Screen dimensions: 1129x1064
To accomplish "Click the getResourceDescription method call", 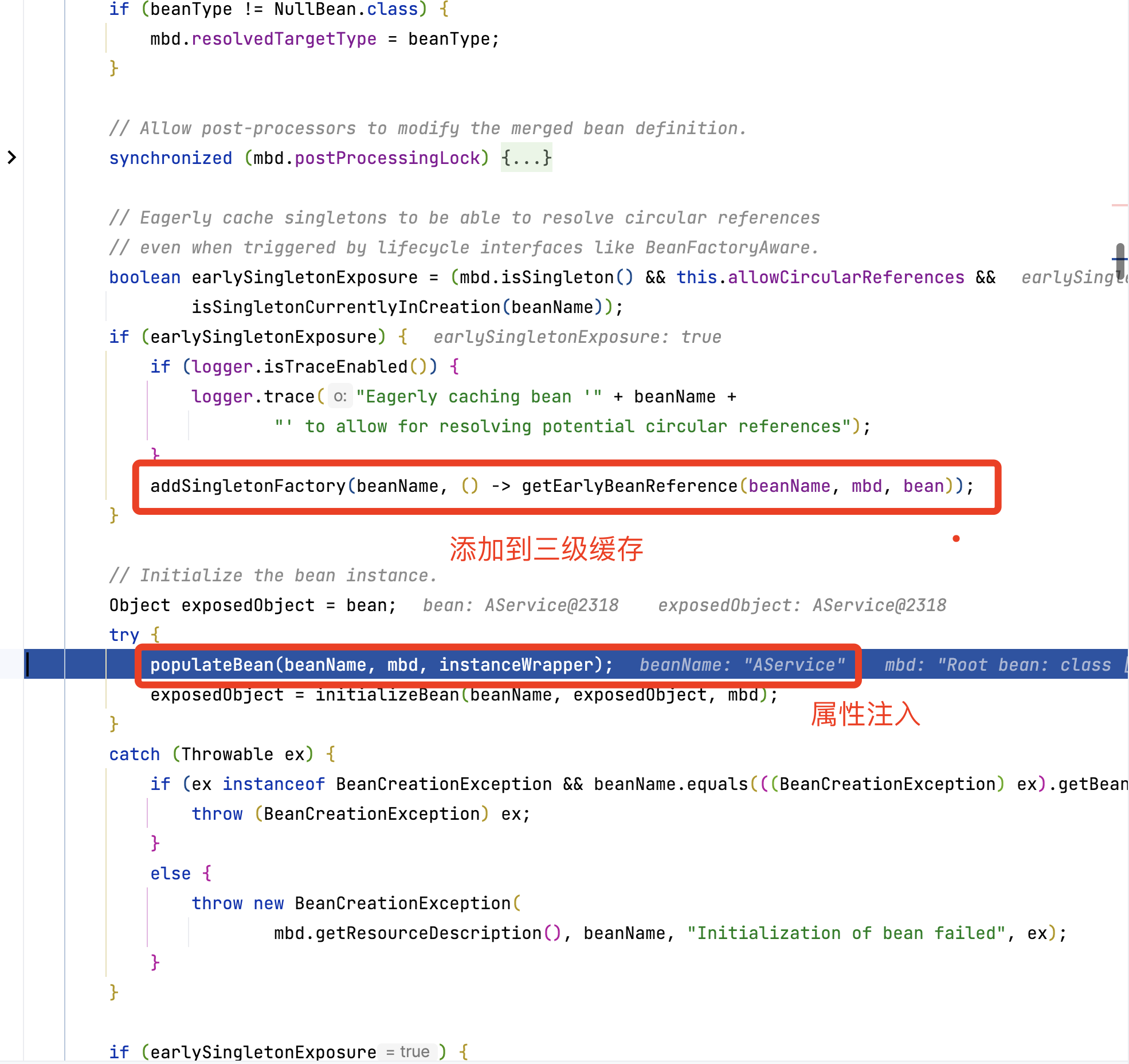I will 428,933.
